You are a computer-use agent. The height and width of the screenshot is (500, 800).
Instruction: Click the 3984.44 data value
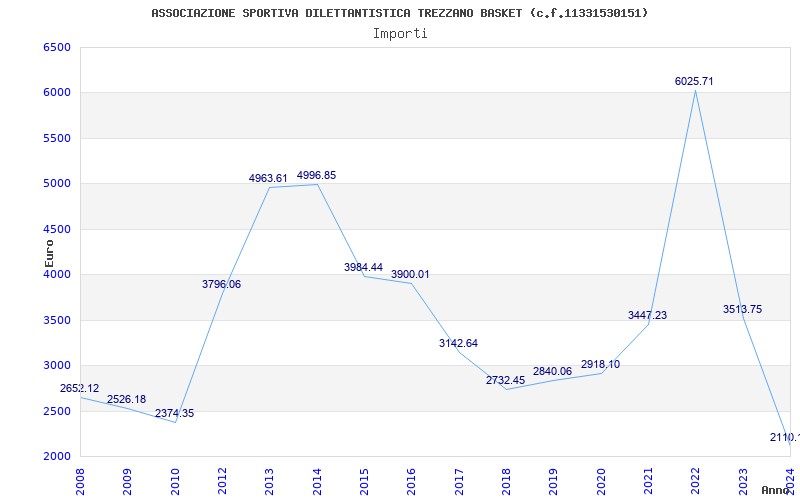click(363, 267)
